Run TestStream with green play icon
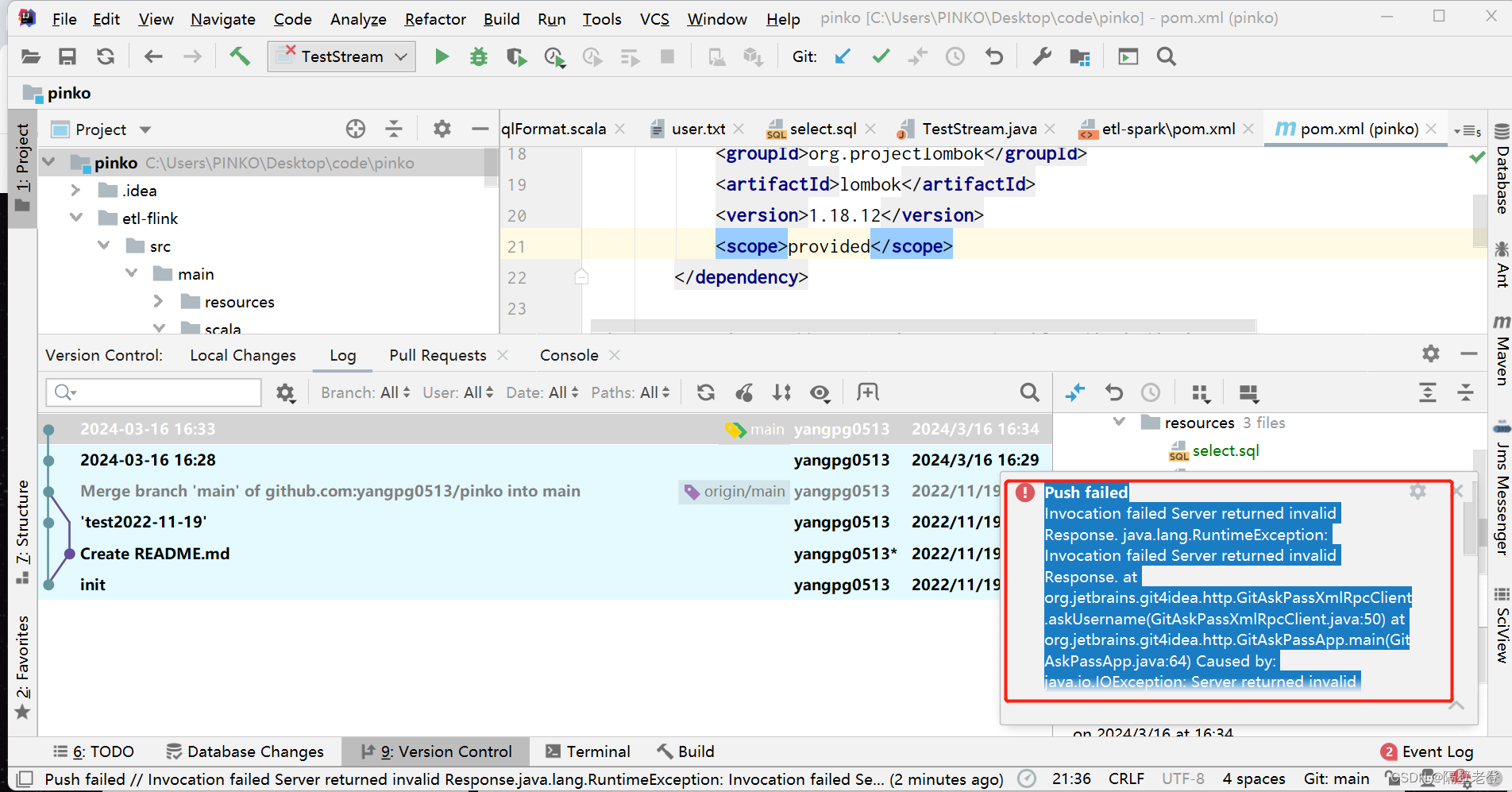Screen dimensions: 1512x792 click(x=442, y=56)
